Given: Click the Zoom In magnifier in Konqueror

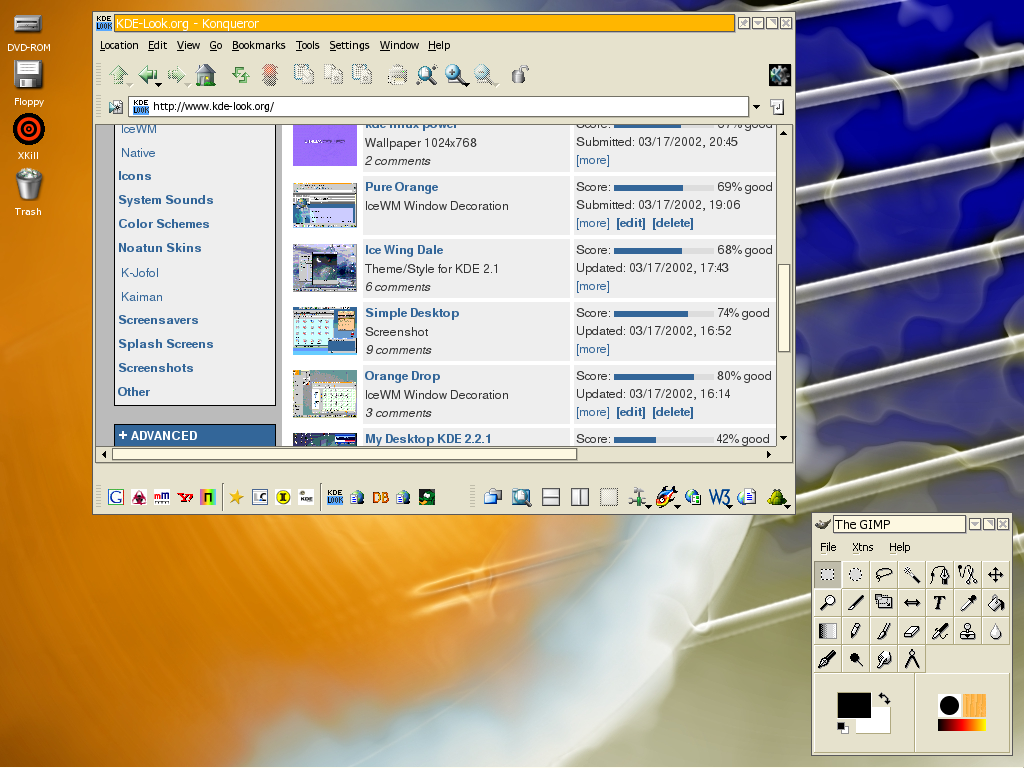Looking at the screenshot, I should pyautogui.click(x=456, y=75).
